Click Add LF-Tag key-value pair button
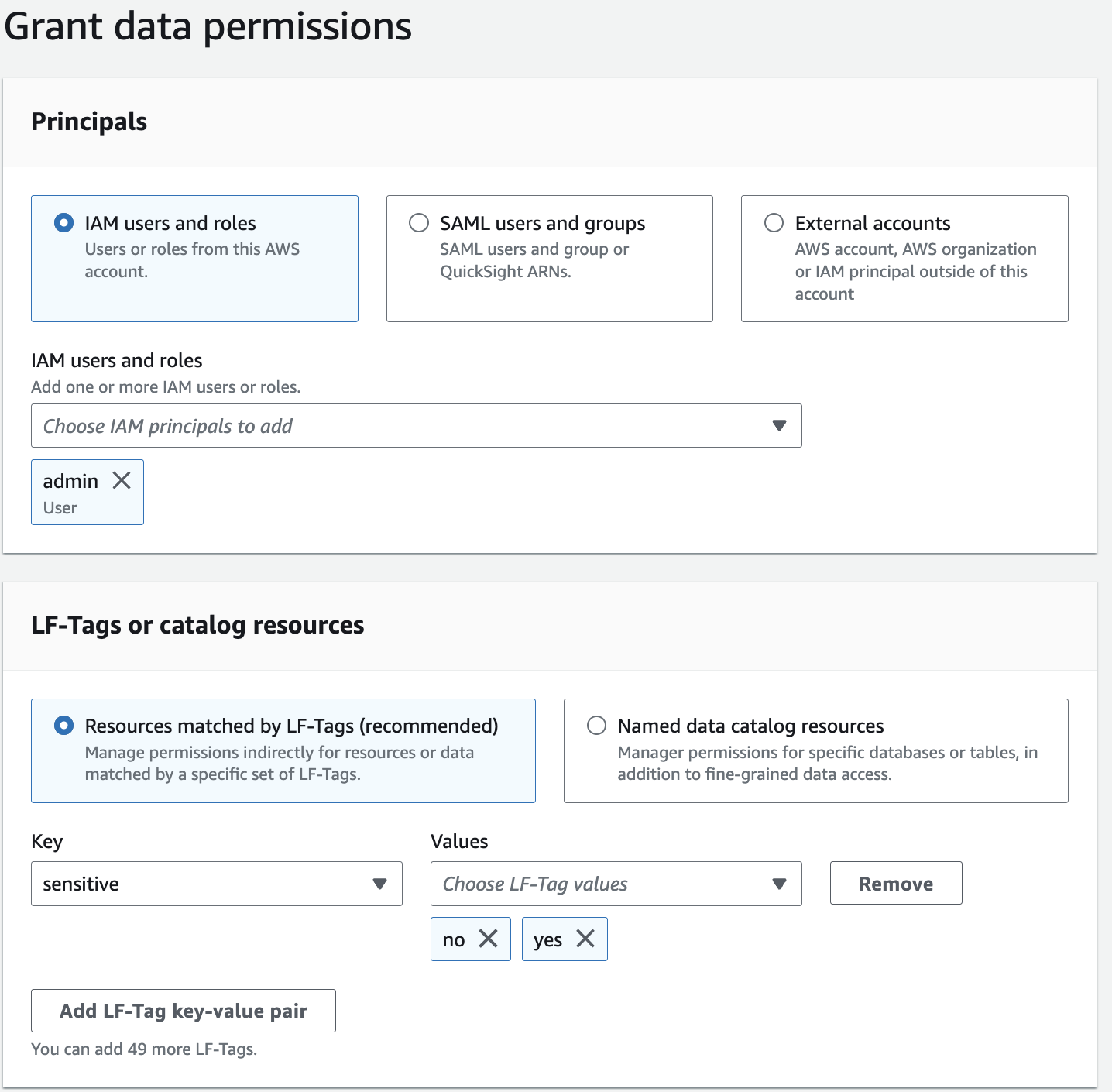 tap(184, 1011)
